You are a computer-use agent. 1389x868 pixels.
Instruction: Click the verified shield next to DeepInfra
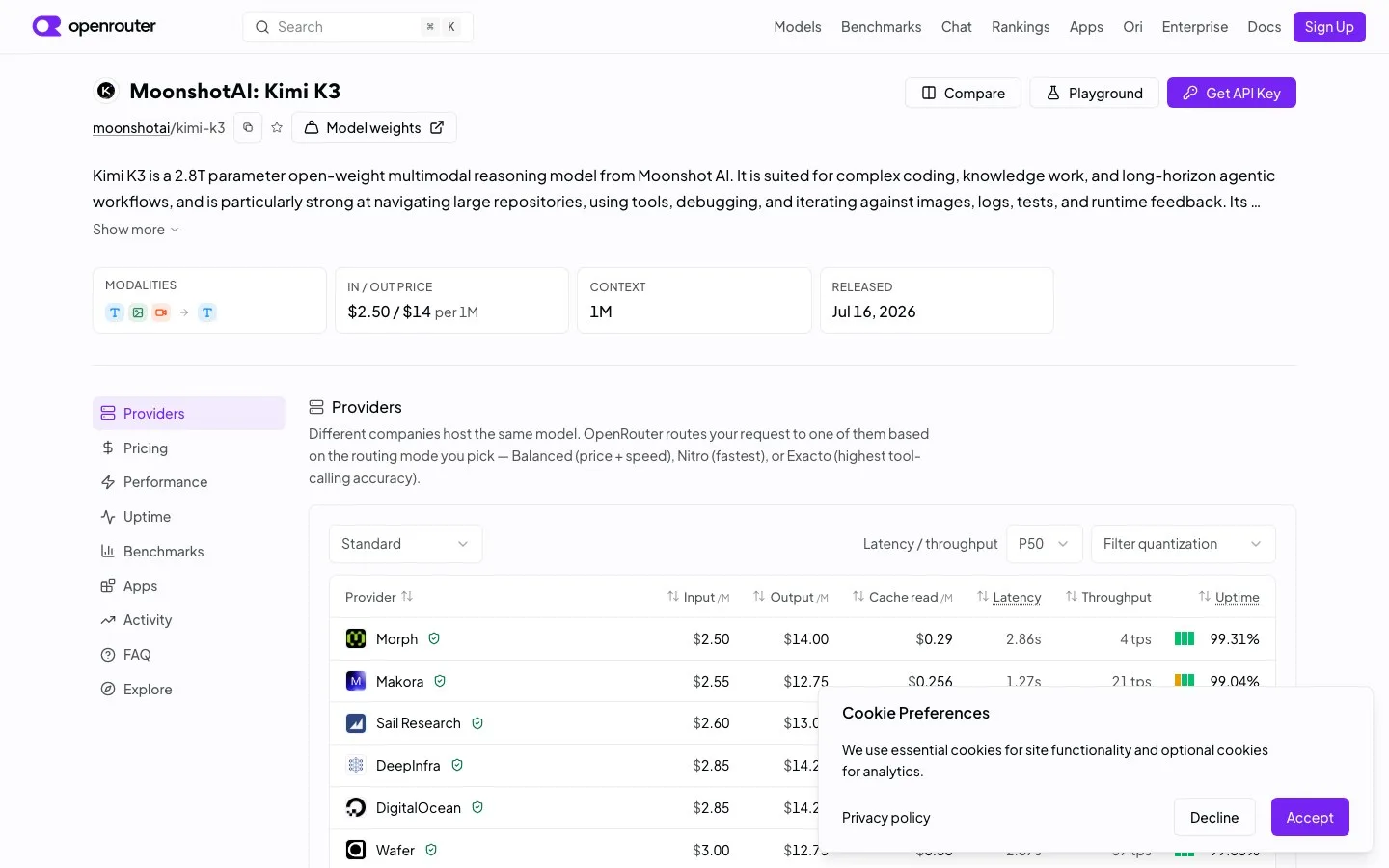457,765
